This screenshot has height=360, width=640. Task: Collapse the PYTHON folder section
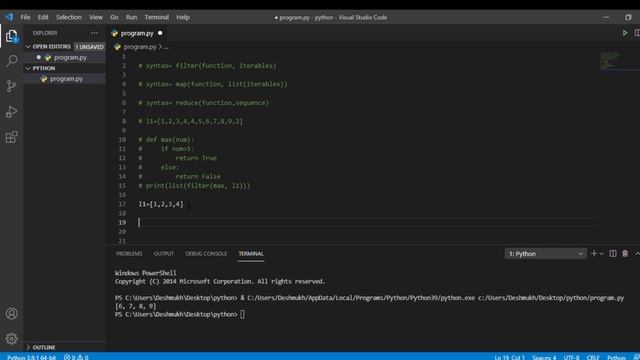point(28,68)
